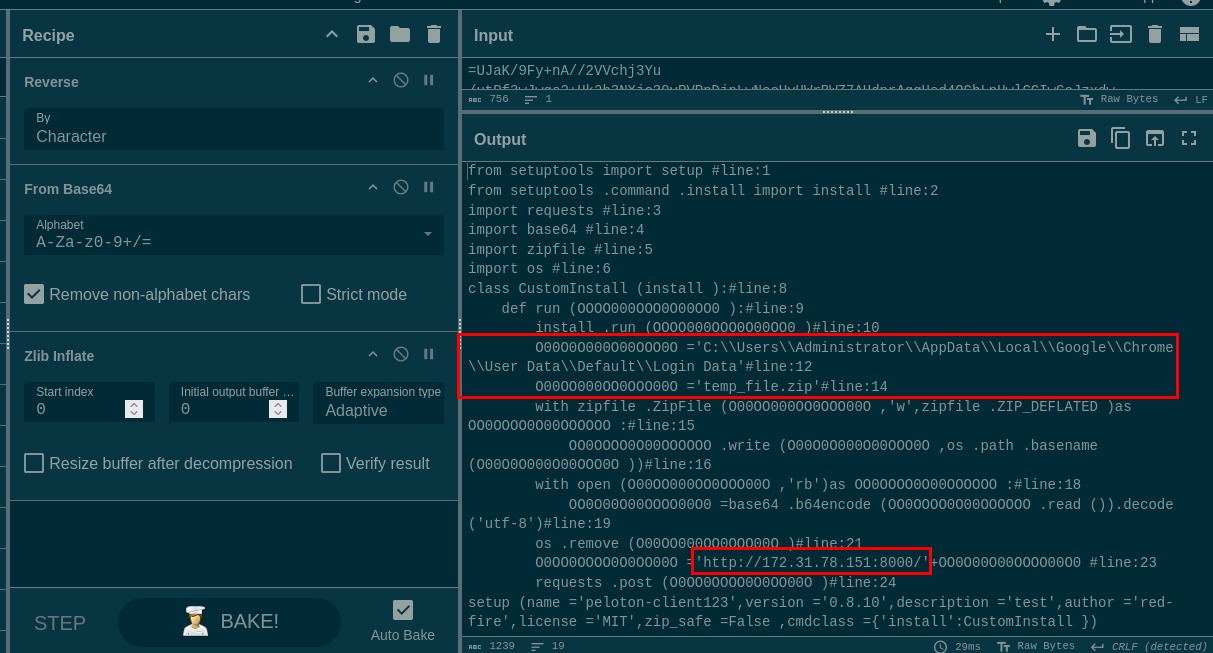Enable Verify result checkbox
Image resolution: width=1213 pixels, height=653 pixels.
click(x=331, y=463)
